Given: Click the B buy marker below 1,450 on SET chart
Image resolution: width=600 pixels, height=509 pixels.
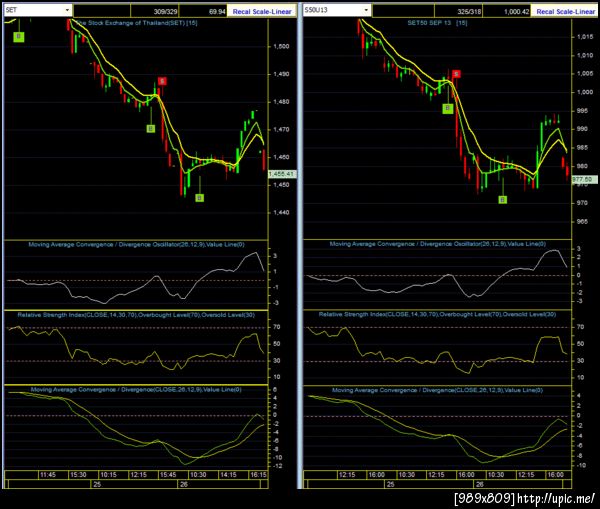Looking at the screenshot, I should click(x=199, y=198).
